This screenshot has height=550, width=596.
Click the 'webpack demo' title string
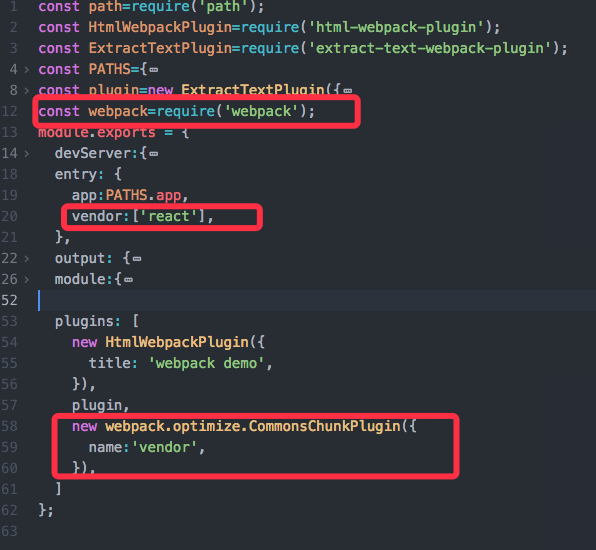click(206, 363)
